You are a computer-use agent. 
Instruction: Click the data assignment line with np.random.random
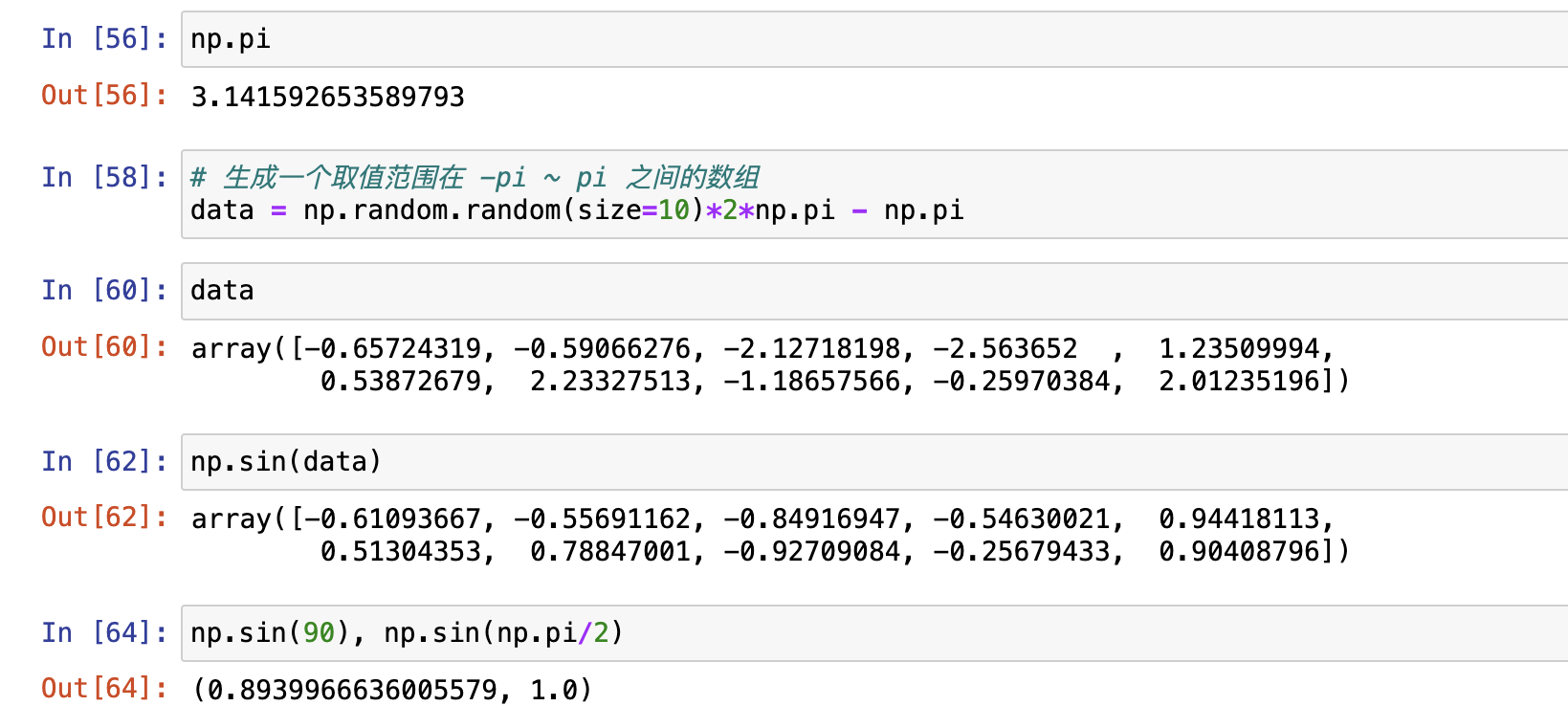point(576,210)
